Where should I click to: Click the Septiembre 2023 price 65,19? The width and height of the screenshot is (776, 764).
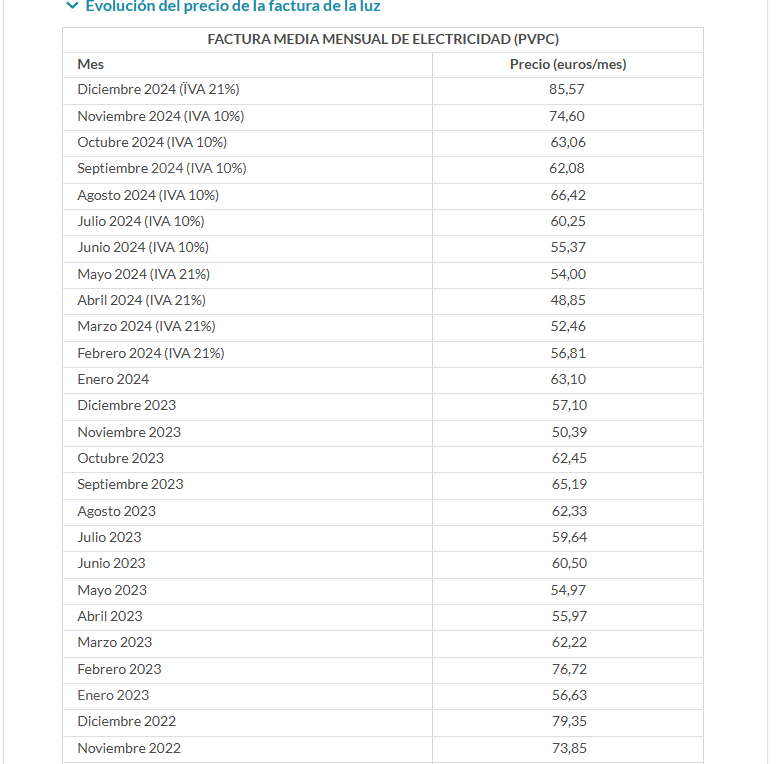point(570,484)
